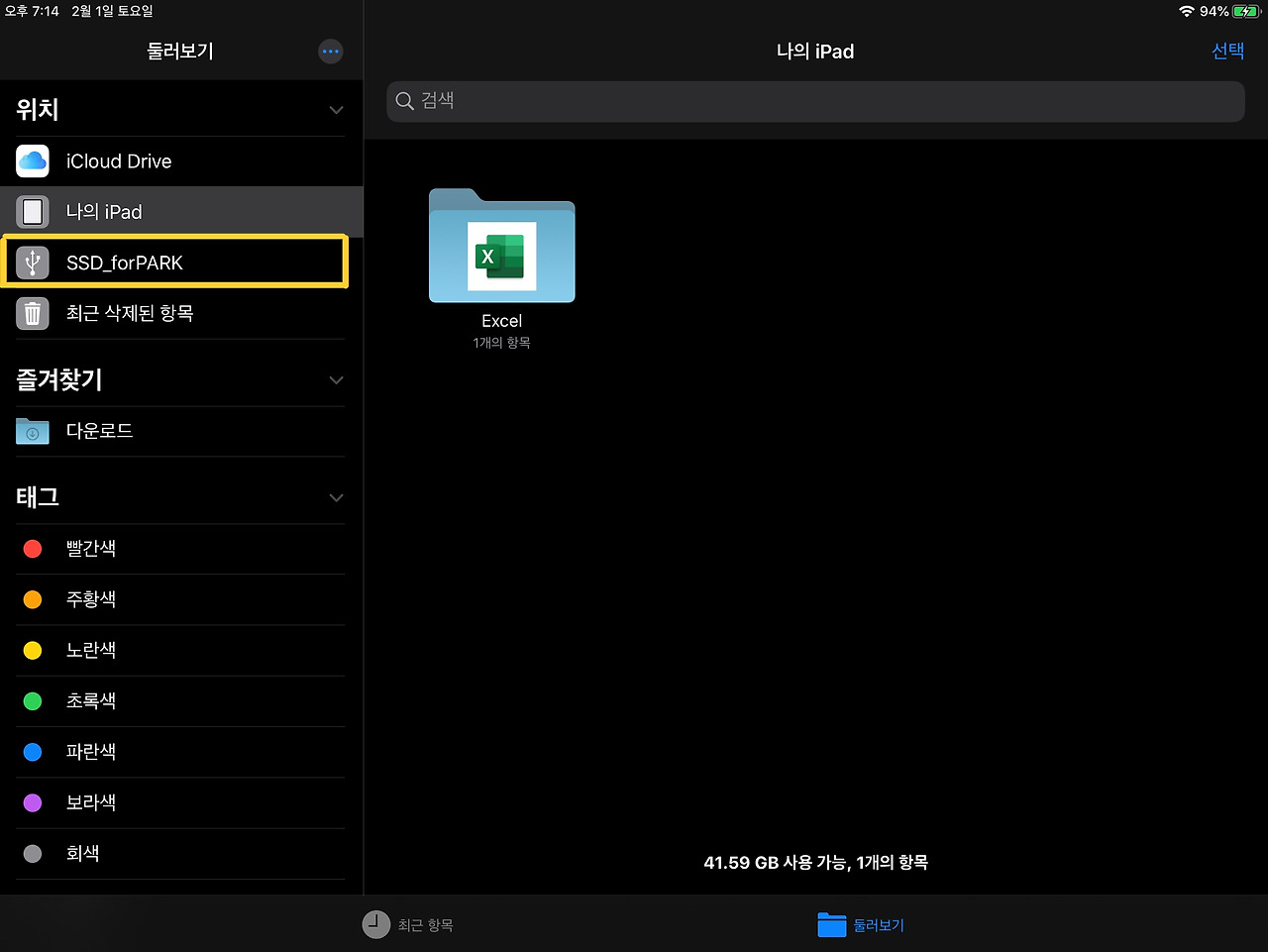Click the 즐겨찾기 section header
This screenshot has height=952, width=1268.
pyautogui.click(x=59, y=380)
